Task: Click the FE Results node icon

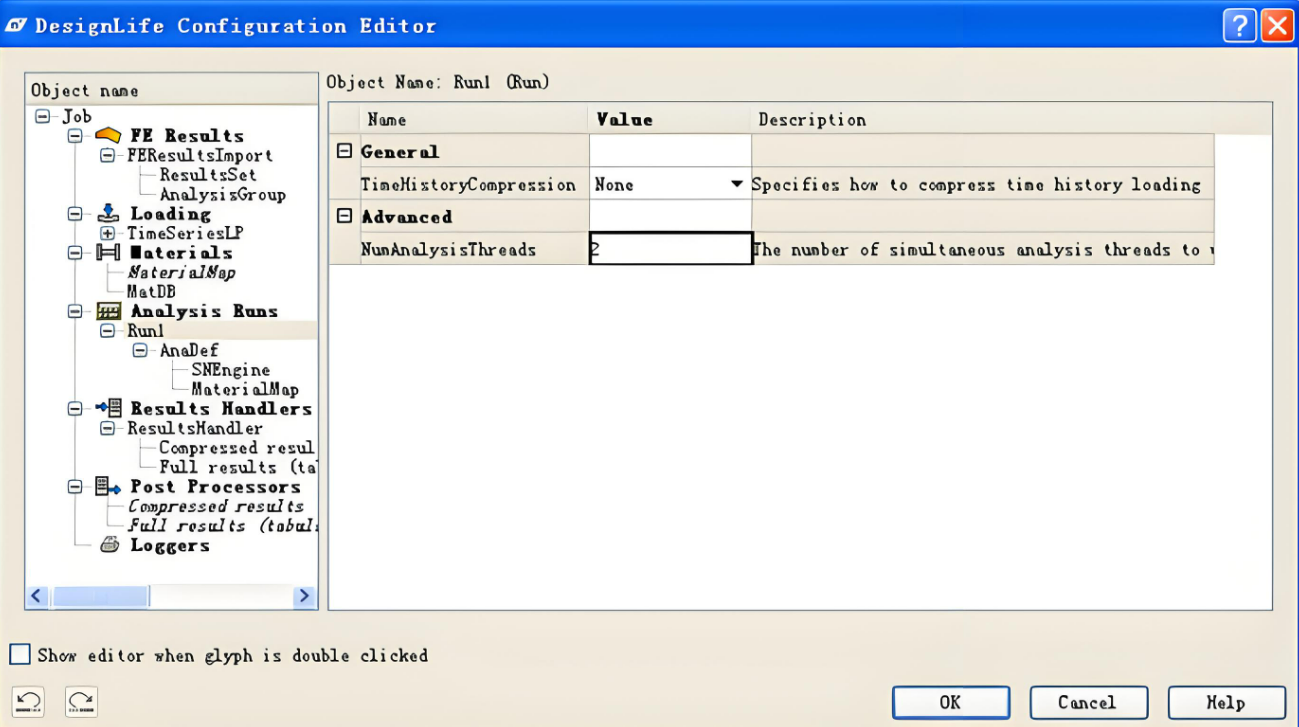Action: point(108,135)
